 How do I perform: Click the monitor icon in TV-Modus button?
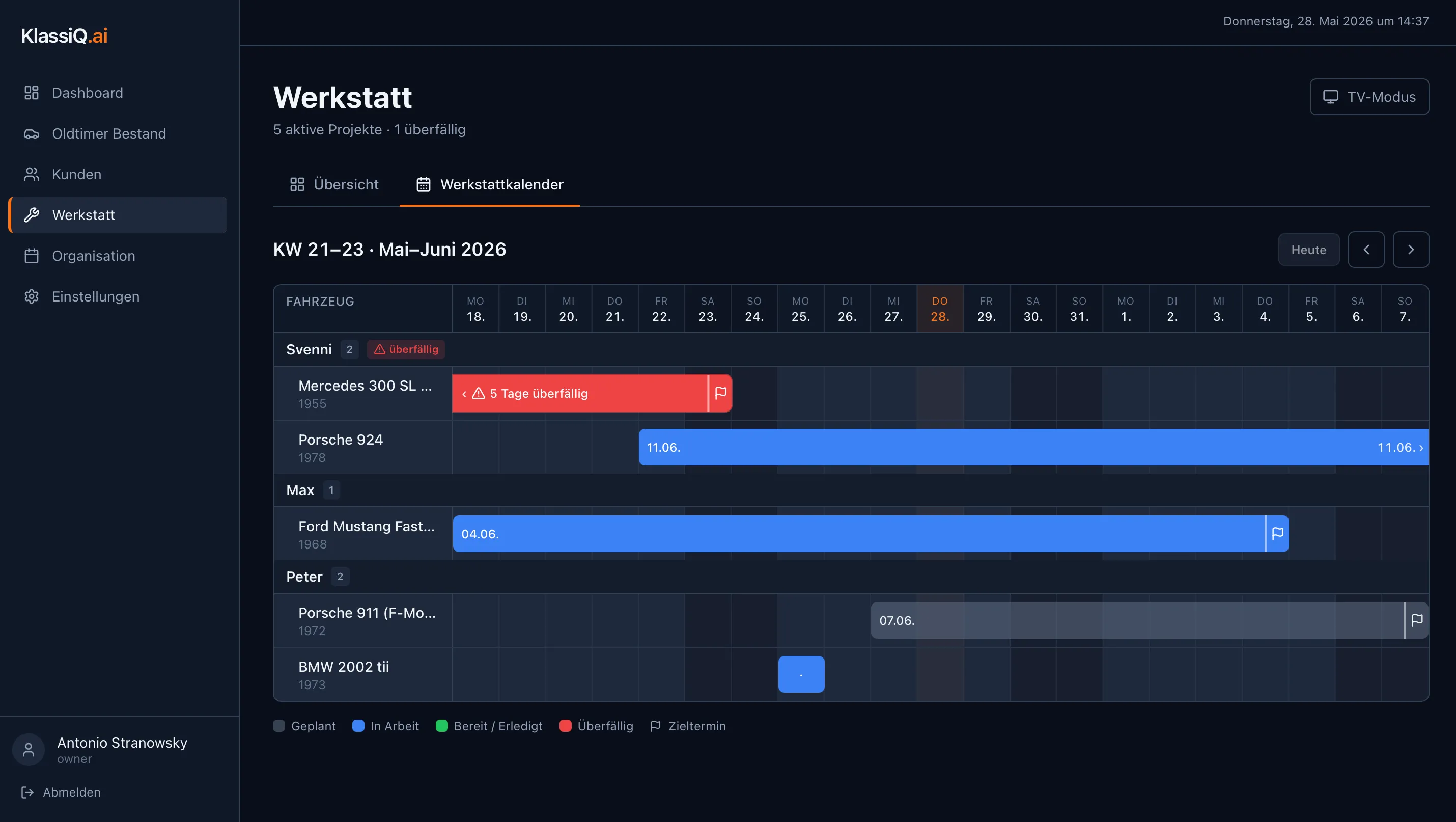(x=1331, y=97)
